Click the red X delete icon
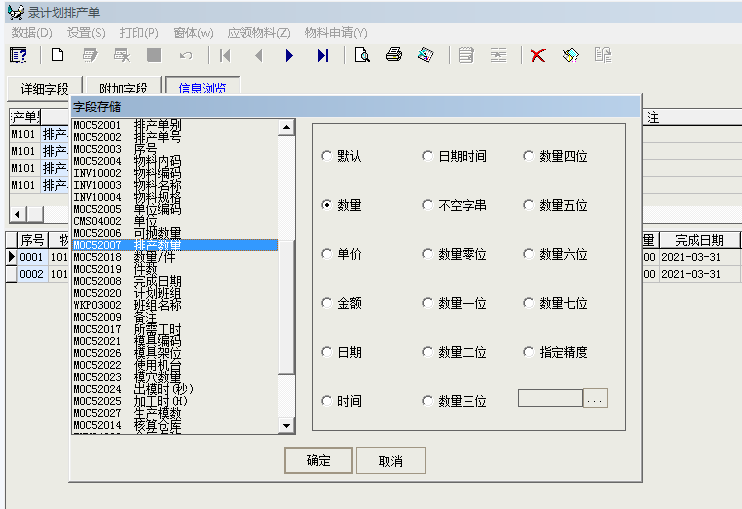The height and width of the screenshot is (509, 742). coord(538,55)
